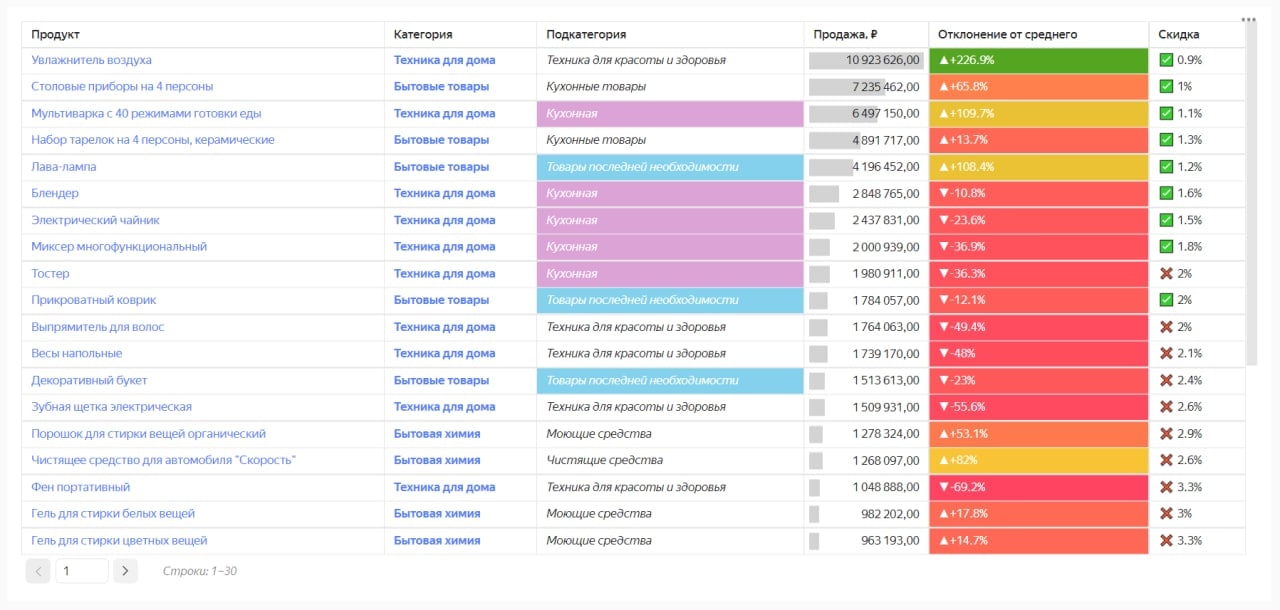Click green check icon in Блендер row

(1166, 193)
